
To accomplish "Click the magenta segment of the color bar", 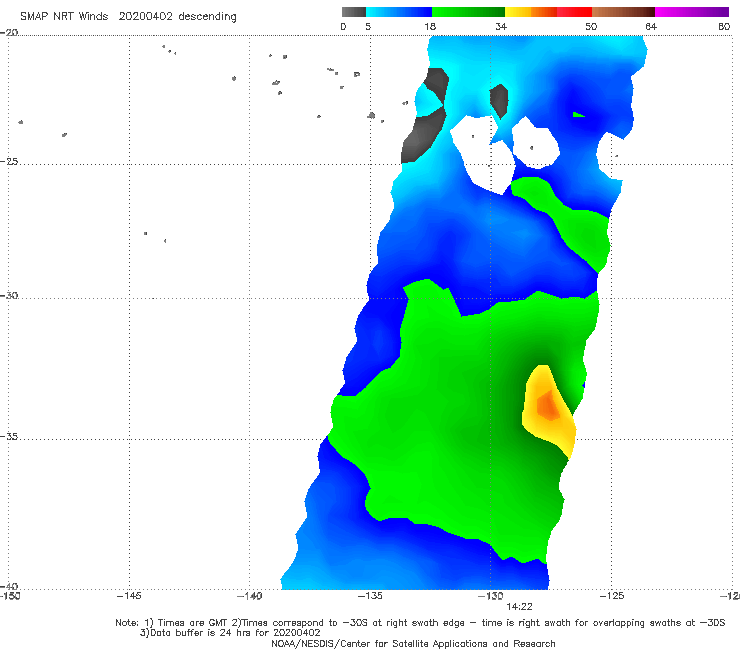I will click(692, 12).
